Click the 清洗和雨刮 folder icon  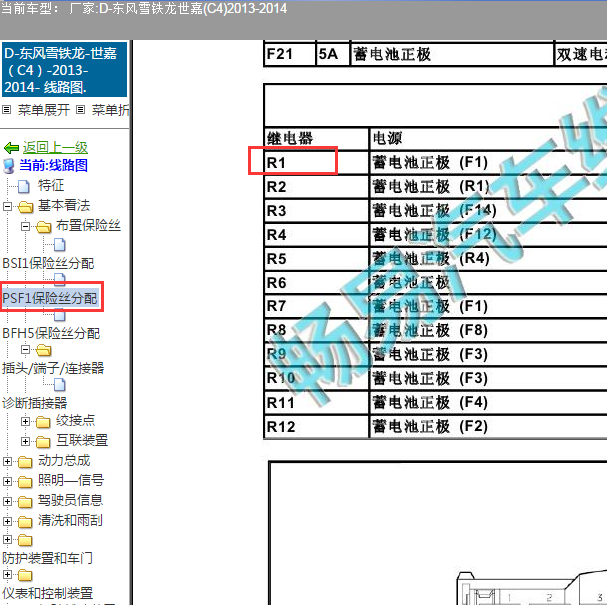point(26,522)
